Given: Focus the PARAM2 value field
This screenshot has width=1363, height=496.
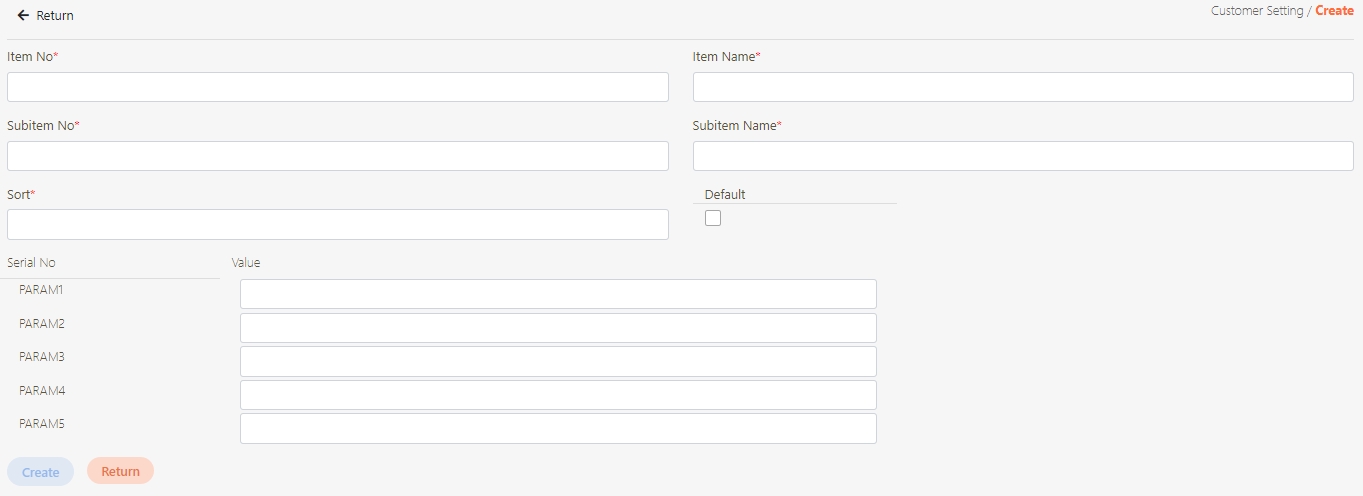Looking at the screenshot, I should coord(558,328).
